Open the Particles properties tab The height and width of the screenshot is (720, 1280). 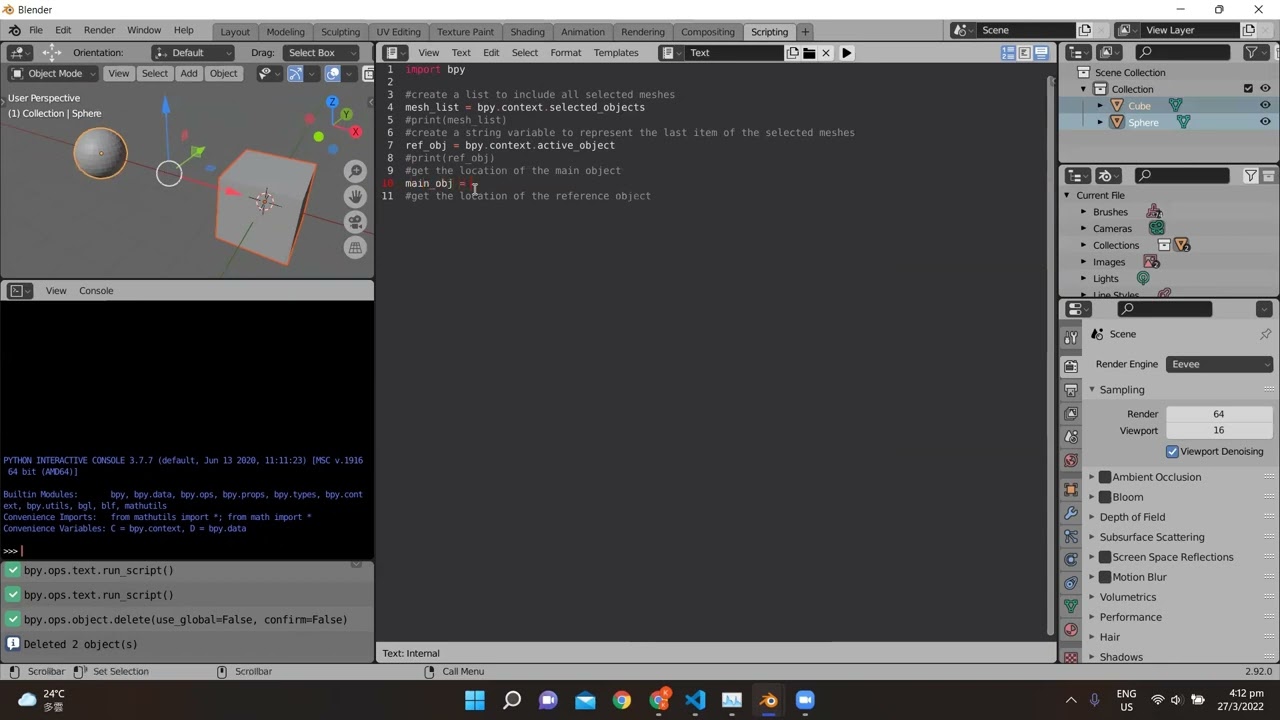(x=1071, y=537)
